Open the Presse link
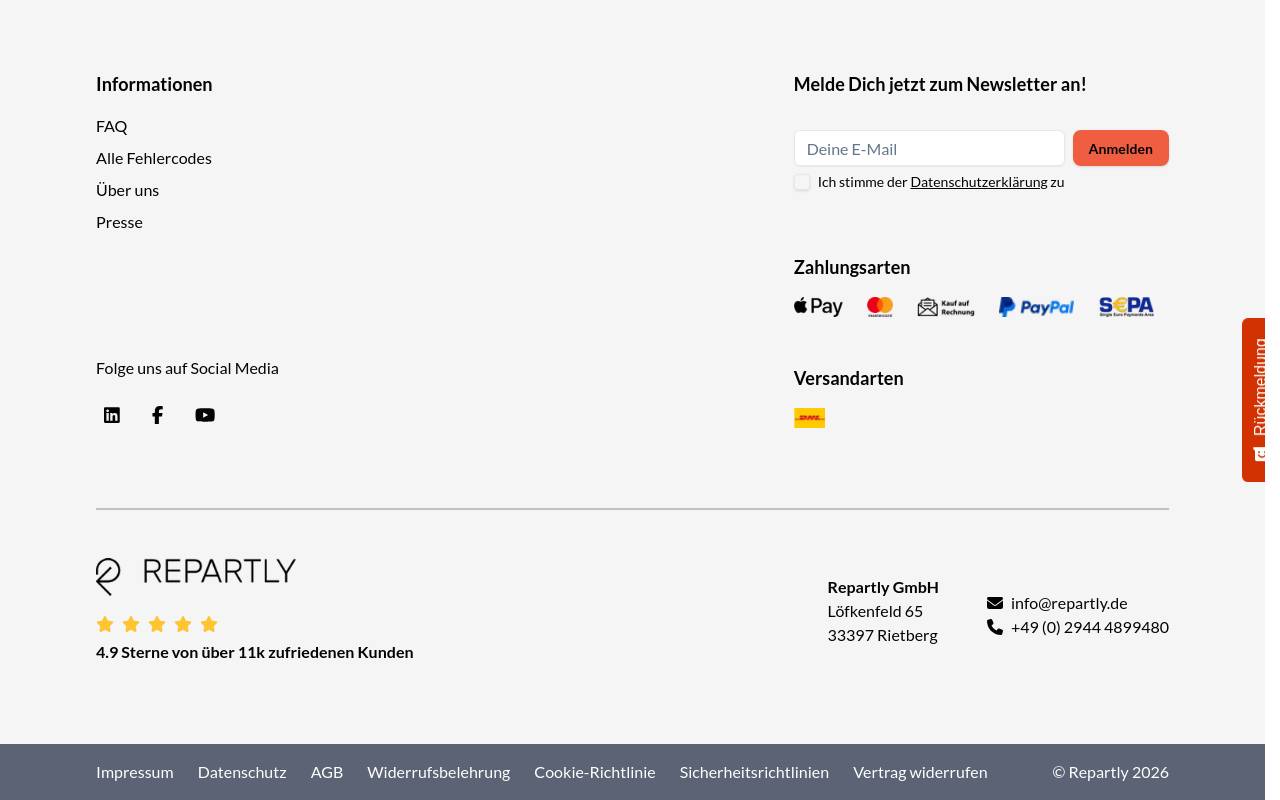 [x=119, y=222]
